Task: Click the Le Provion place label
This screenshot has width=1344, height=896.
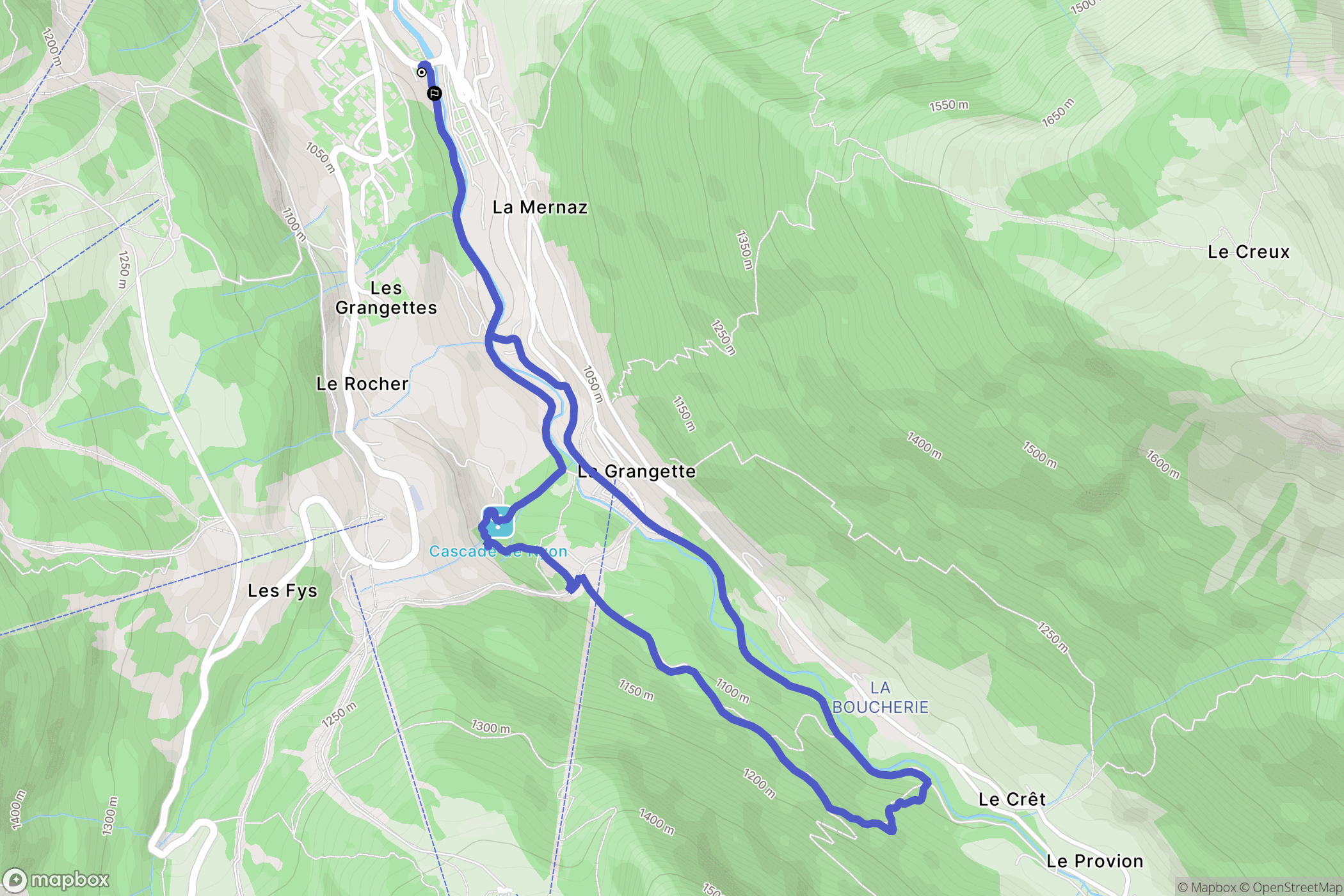Action: tap(1094, 861)
